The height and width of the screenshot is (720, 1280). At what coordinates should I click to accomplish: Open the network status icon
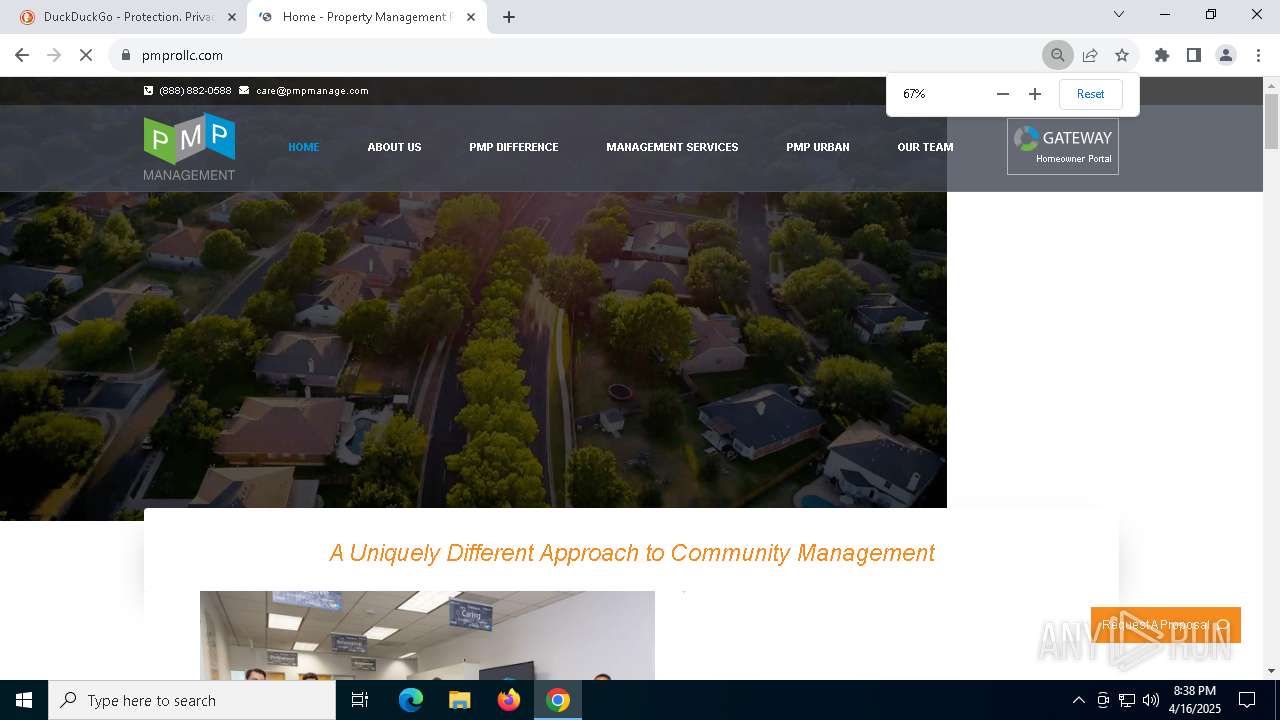pos(1127,700)
